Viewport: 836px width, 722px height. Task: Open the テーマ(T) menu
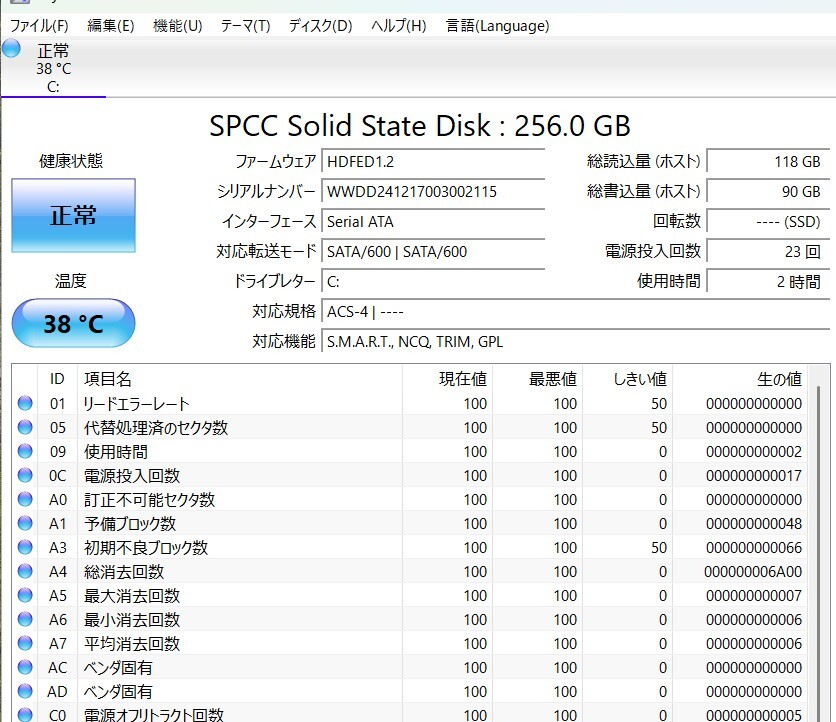coord(245,26)
